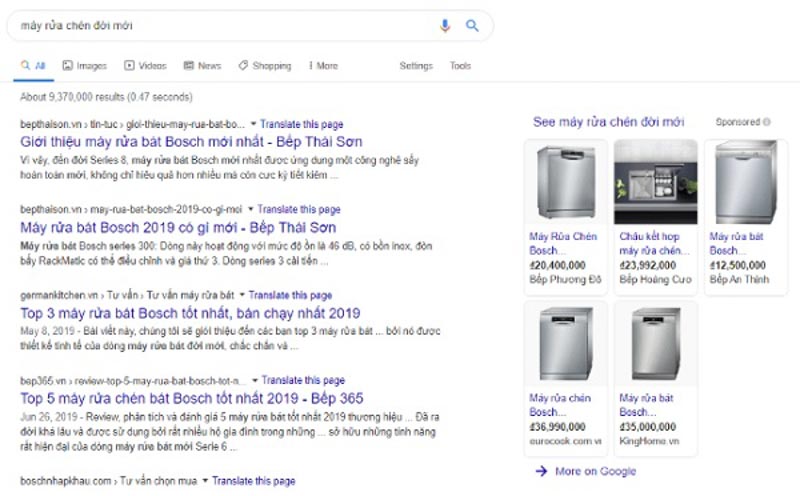Expand the More search options menu
This screenshot has width=800, height=496.
(x=323, y=66)
